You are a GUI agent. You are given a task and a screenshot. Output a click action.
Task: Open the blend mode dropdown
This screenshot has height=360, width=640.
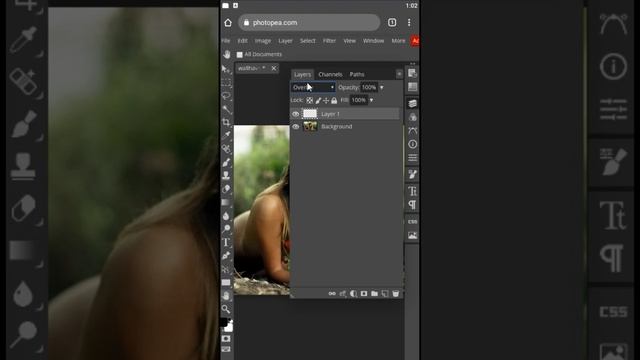pyautogui.click(x=313, y=87)
